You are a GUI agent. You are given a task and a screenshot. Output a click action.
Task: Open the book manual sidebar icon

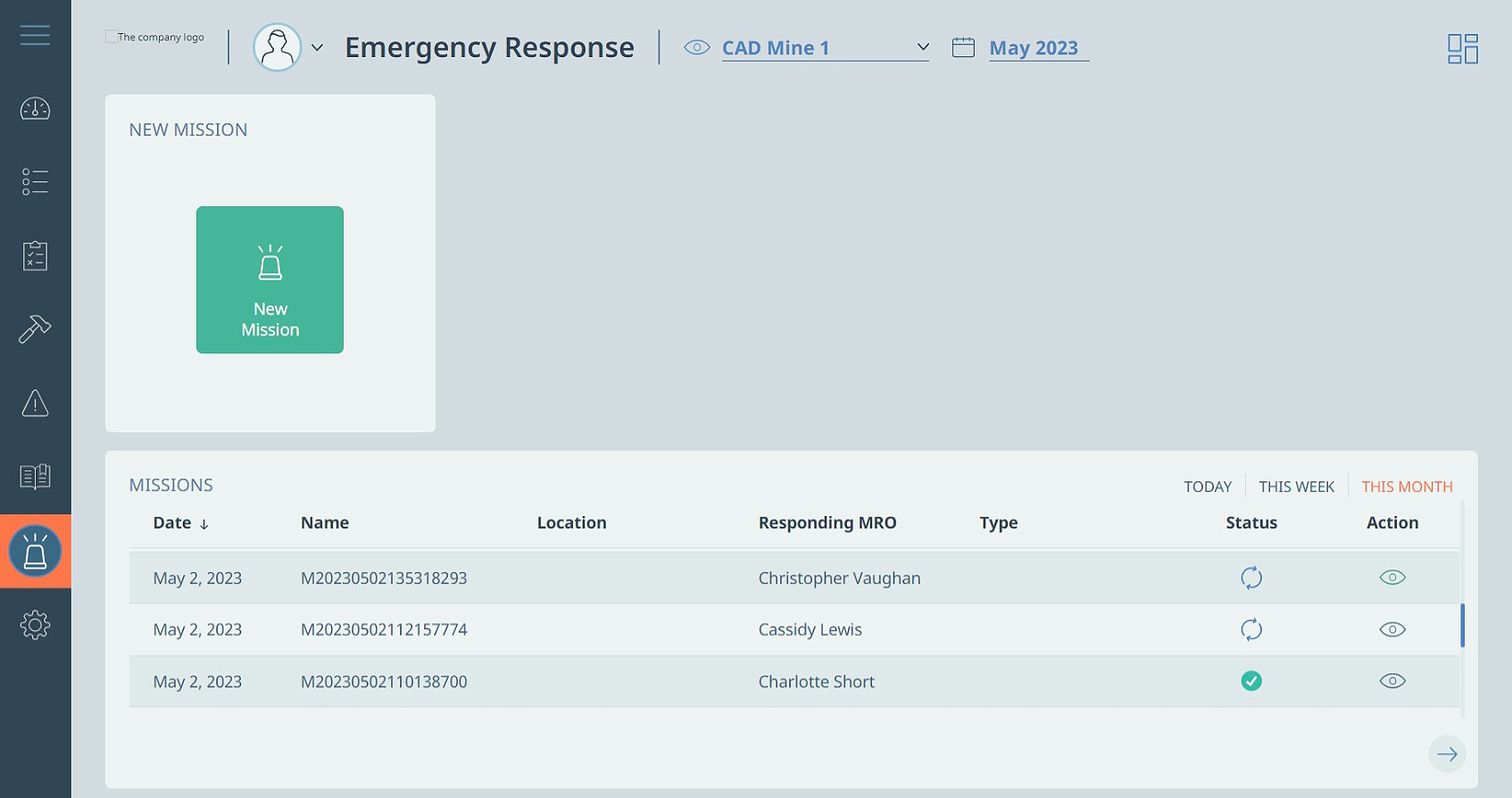tap(35, 477)
